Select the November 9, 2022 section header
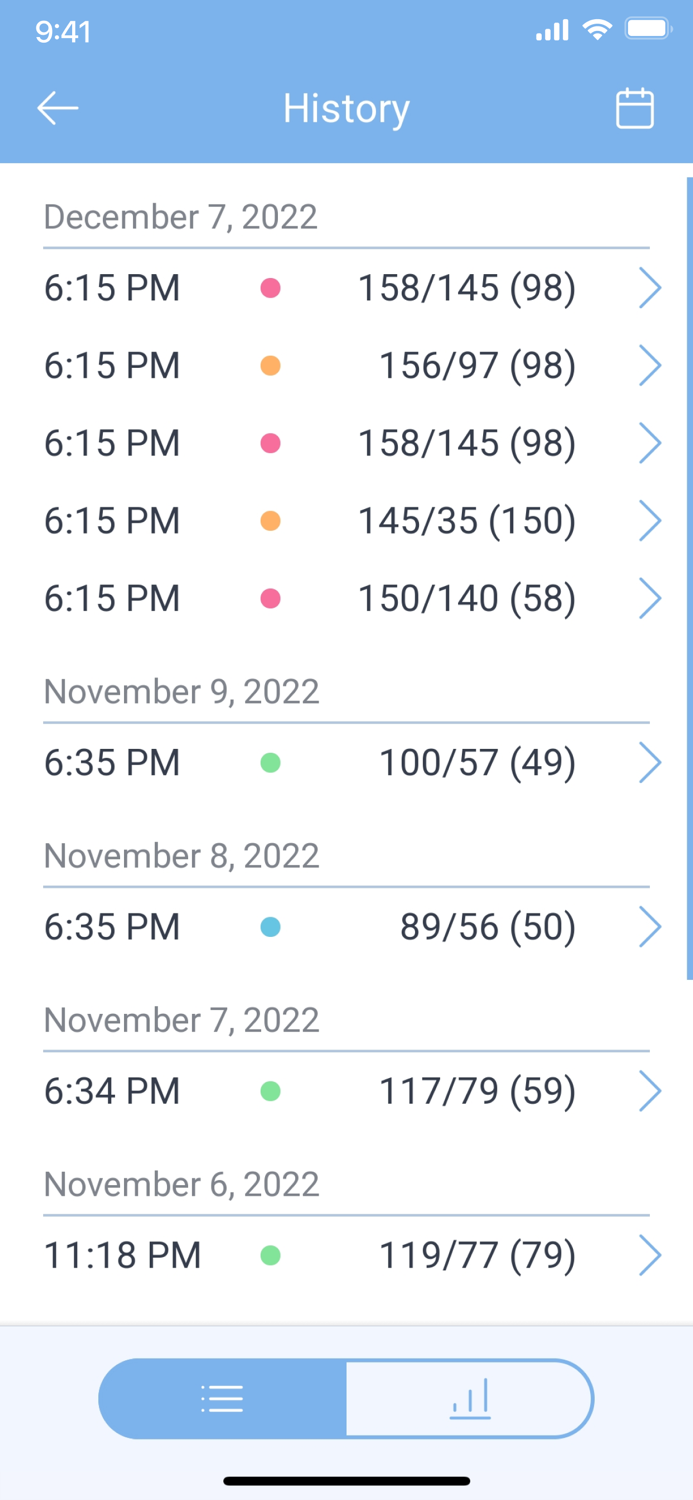This screenshot has height=1500, width=693. point(181,691)
